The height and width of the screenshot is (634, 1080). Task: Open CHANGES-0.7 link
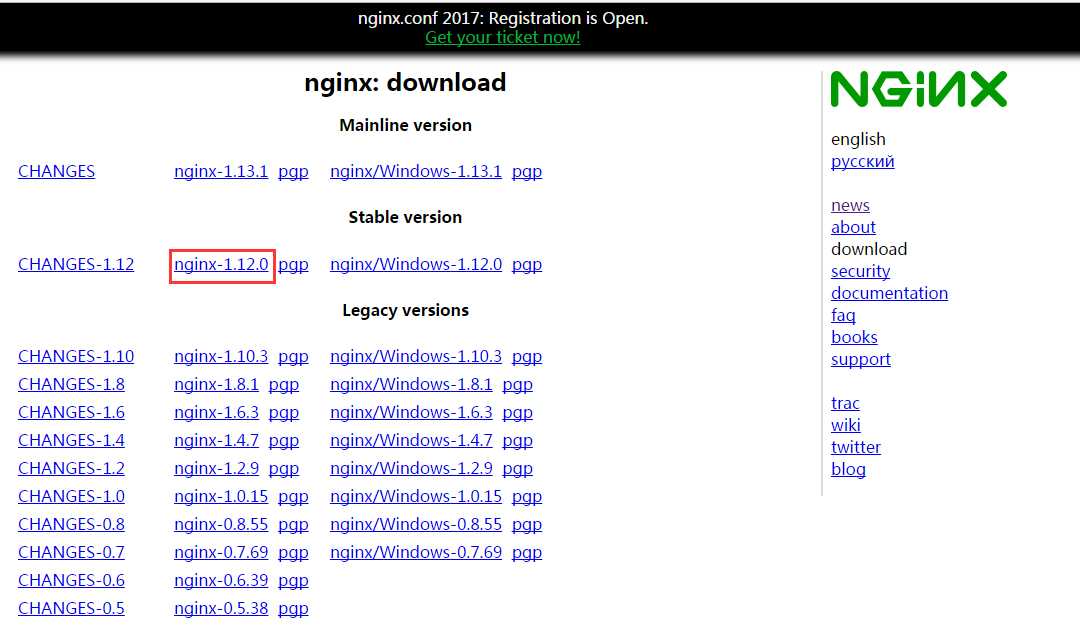pyautogui.click(x=72, y=552)
